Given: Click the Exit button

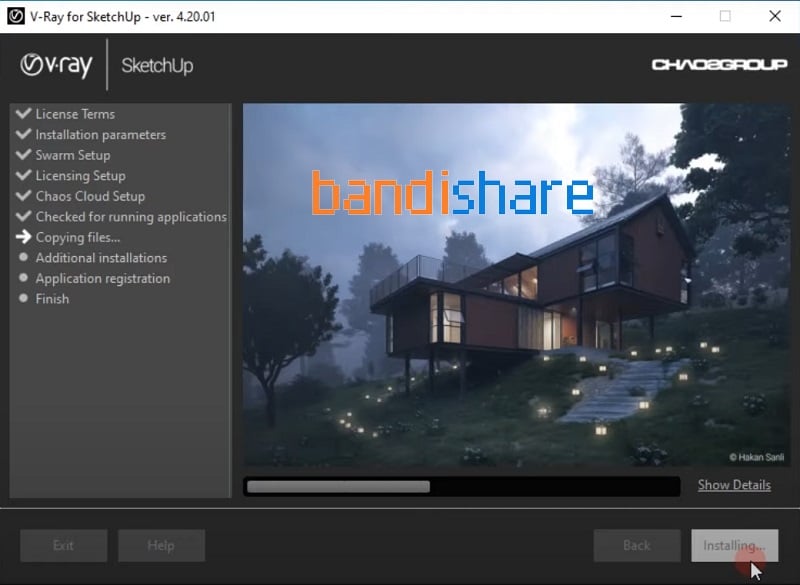Looking at the screenshot, I should (64, 546).
